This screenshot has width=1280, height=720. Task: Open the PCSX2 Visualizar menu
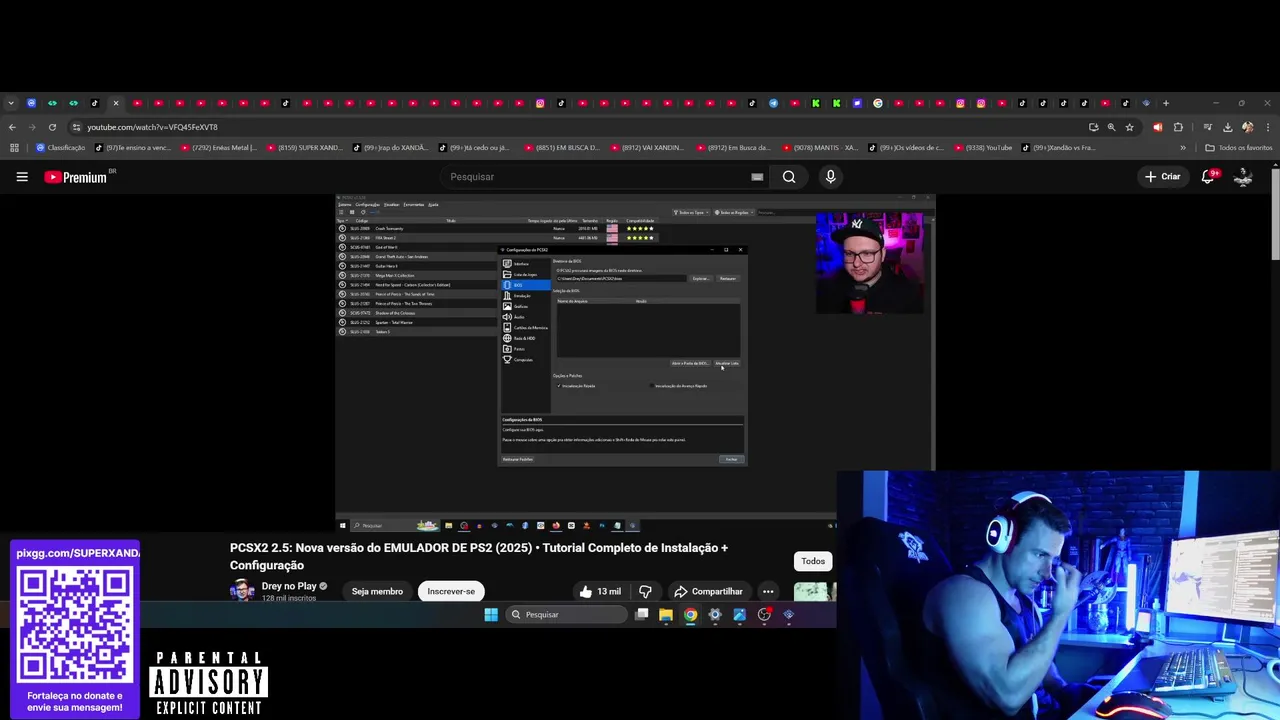click(x=391, y=204)
